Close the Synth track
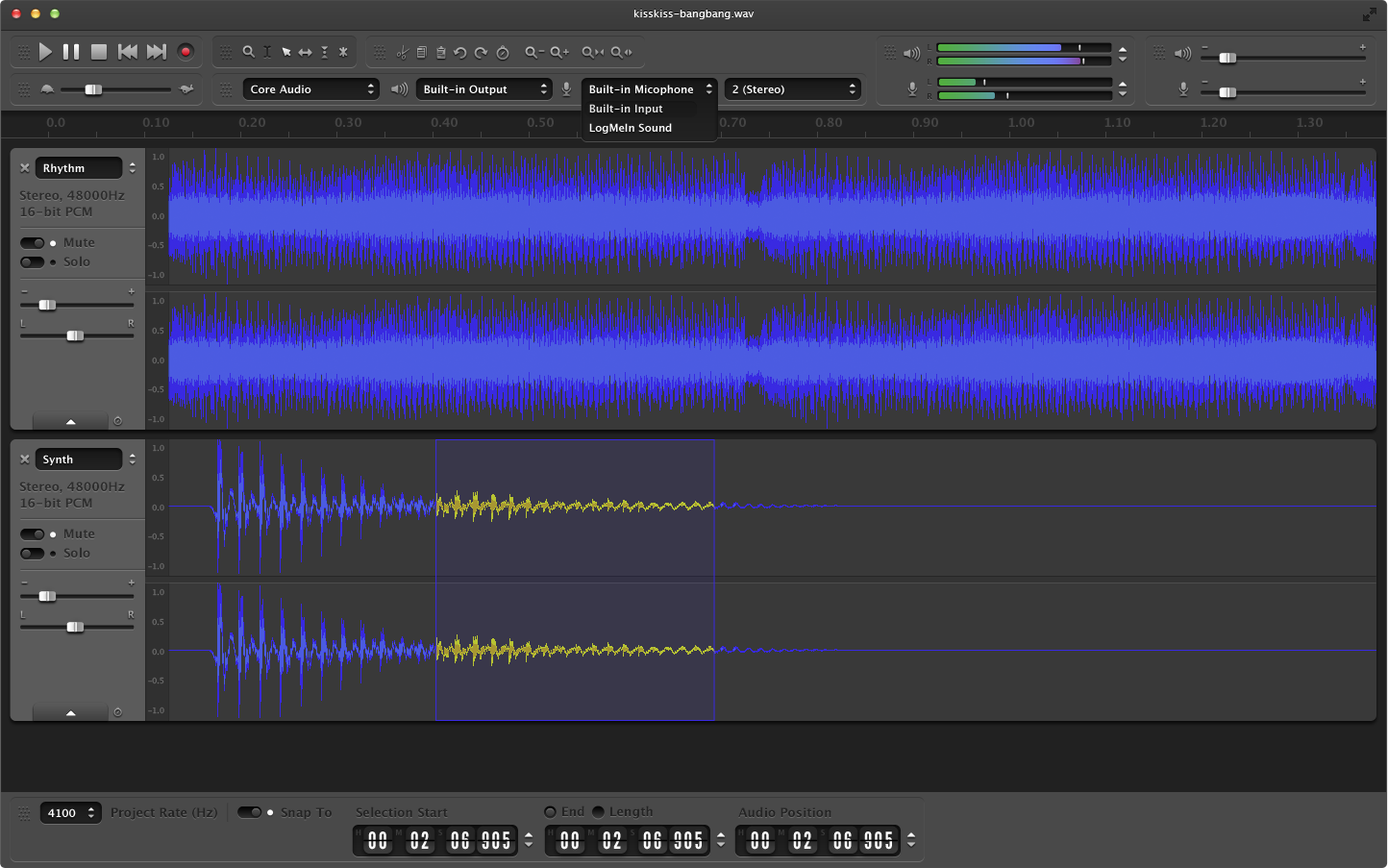 click(25, 459)
